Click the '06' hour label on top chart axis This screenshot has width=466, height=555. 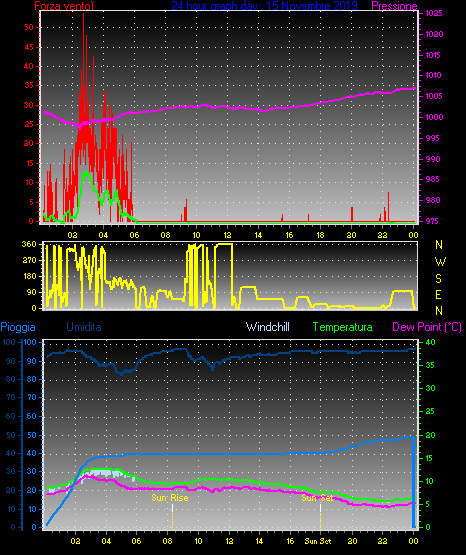[x=134, y=235]
